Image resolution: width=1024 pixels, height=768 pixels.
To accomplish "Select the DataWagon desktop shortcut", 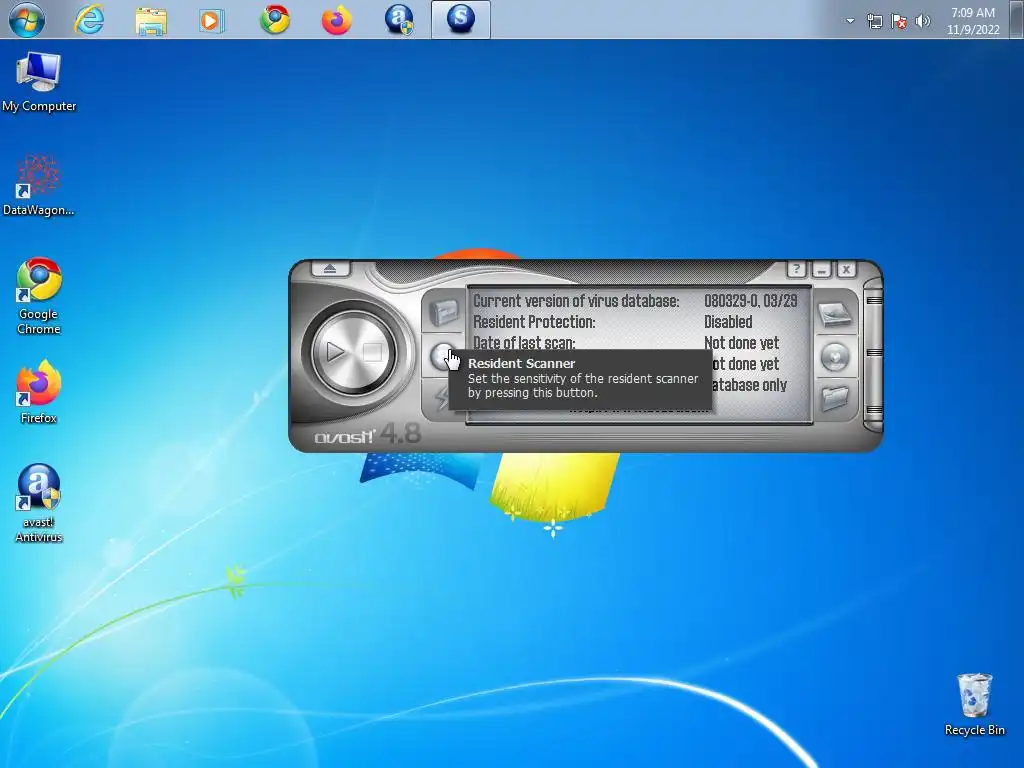I will tap(39, 185).
